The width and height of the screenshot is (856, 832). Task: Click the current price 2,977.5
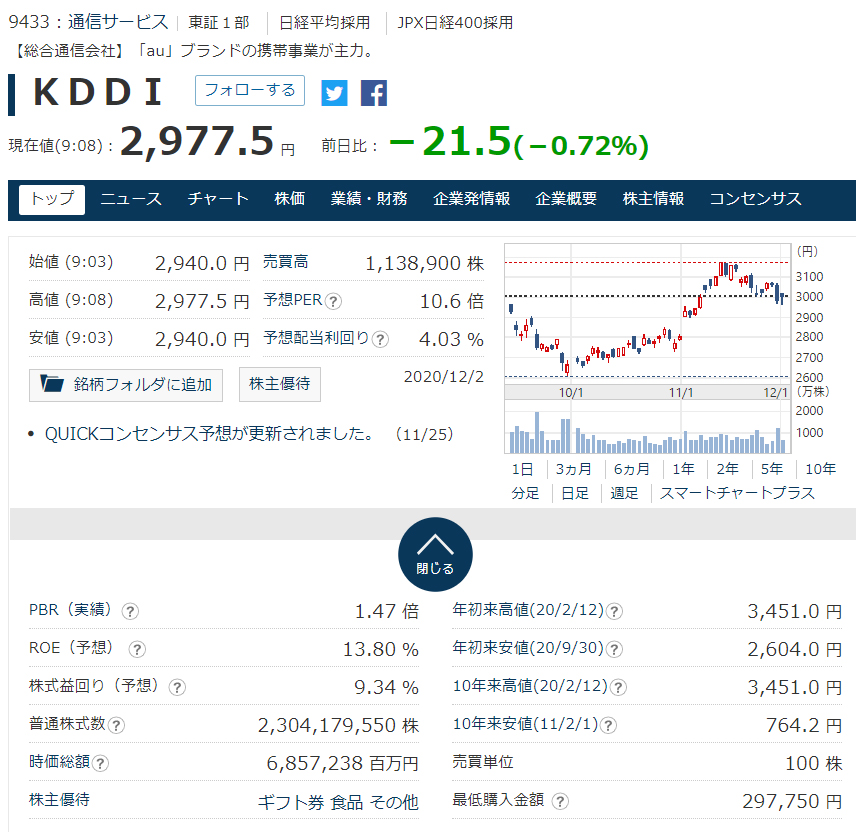coord(197,141)
